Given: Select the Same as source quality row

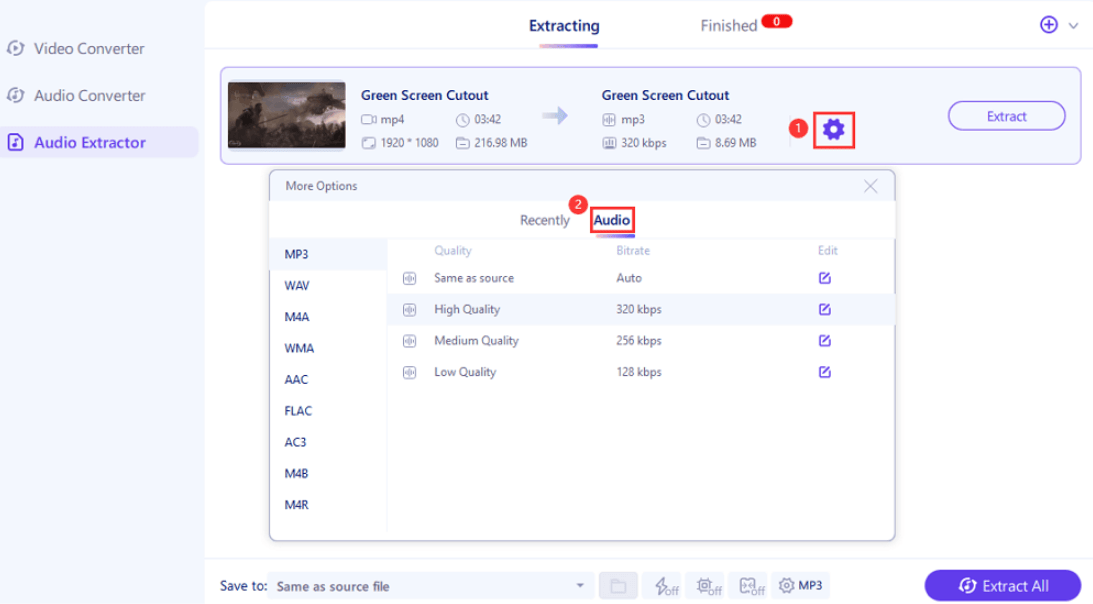Looking at the screenshot, I should point(641,278).
